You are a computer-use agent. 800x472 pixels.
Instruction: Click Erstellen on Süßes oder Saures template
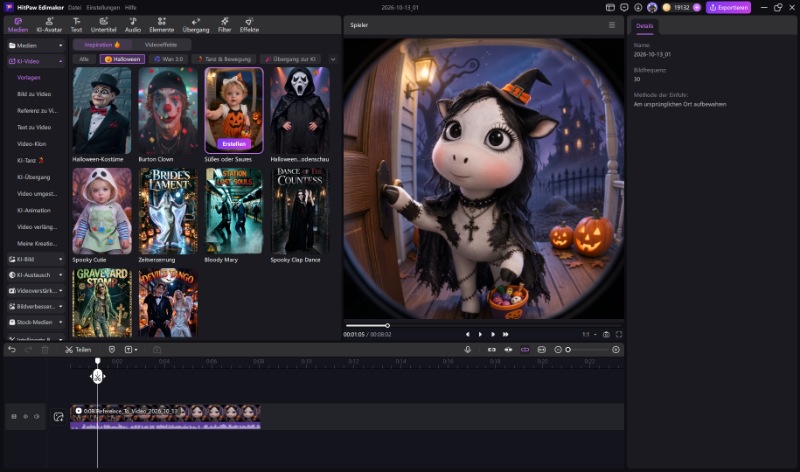coord(234,144)
